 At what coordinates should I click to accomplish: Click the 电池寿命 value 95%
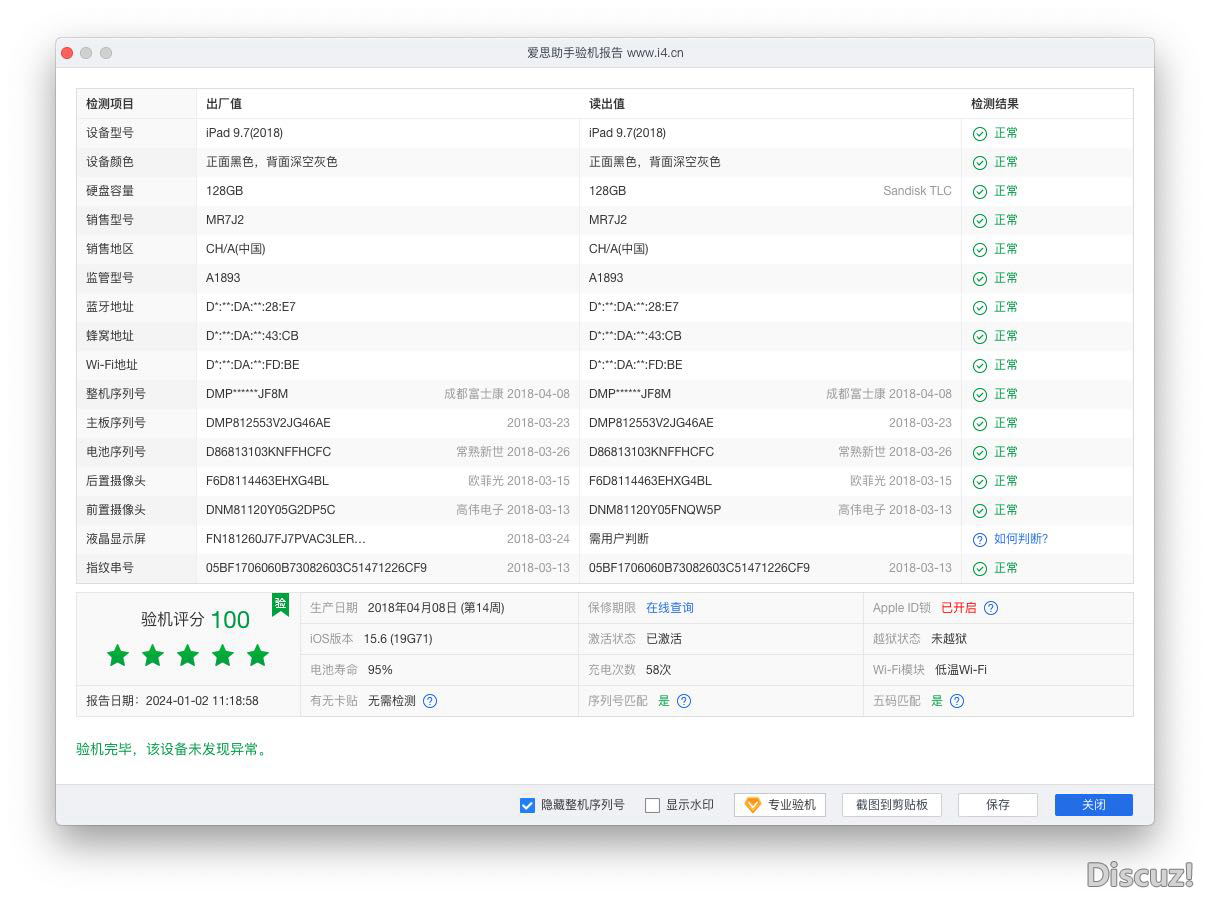[x=380, y=670]
